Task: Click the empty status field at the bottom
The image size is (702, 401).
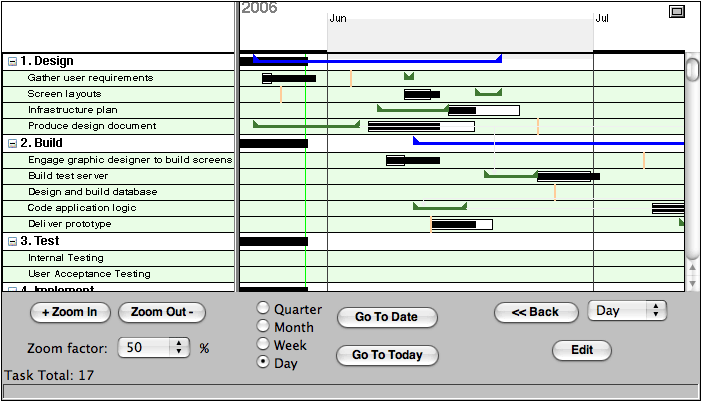Action: [351, 391]
